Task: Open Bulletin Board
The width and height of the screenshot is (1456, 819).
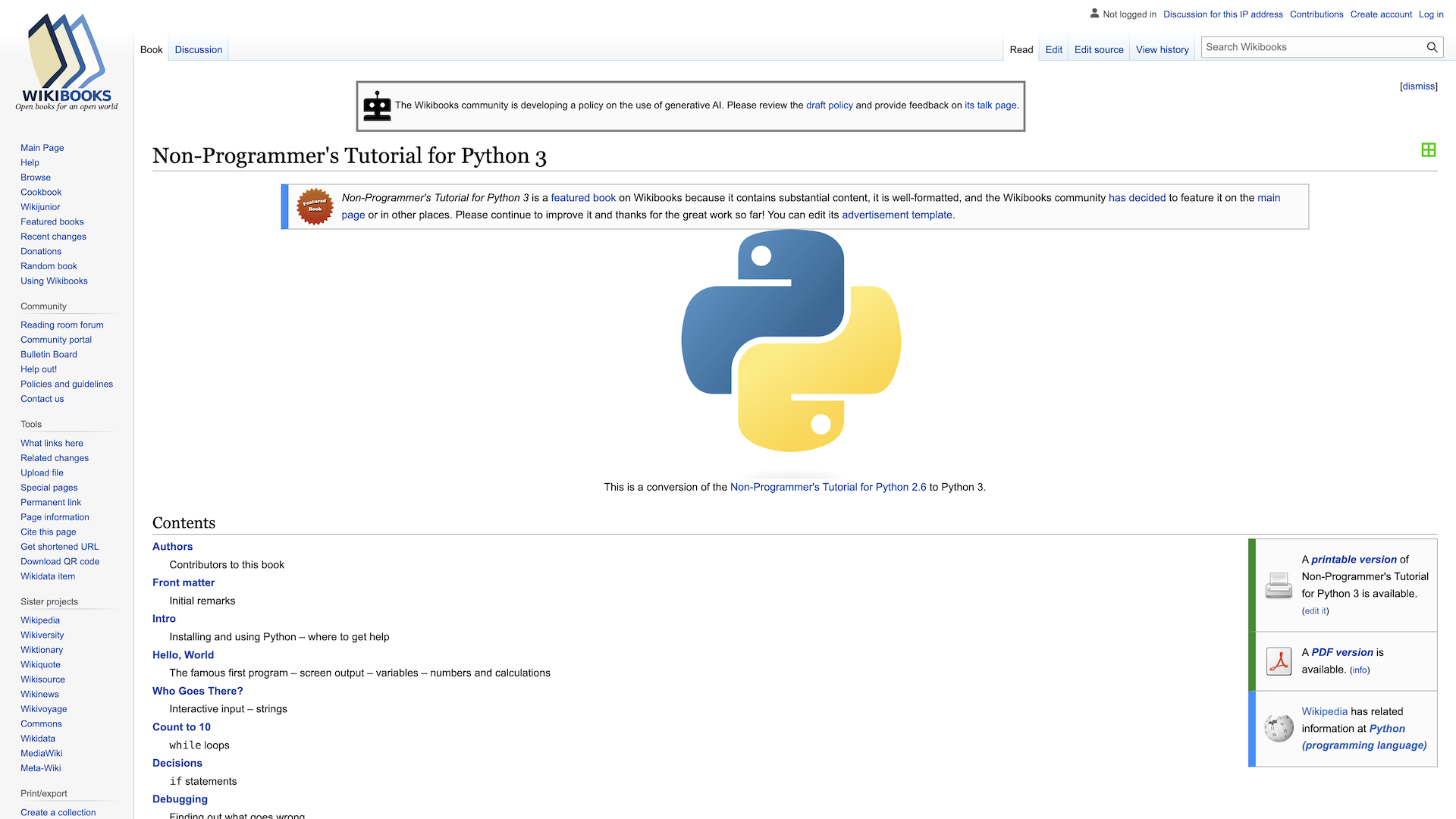Action: point(49,355)
